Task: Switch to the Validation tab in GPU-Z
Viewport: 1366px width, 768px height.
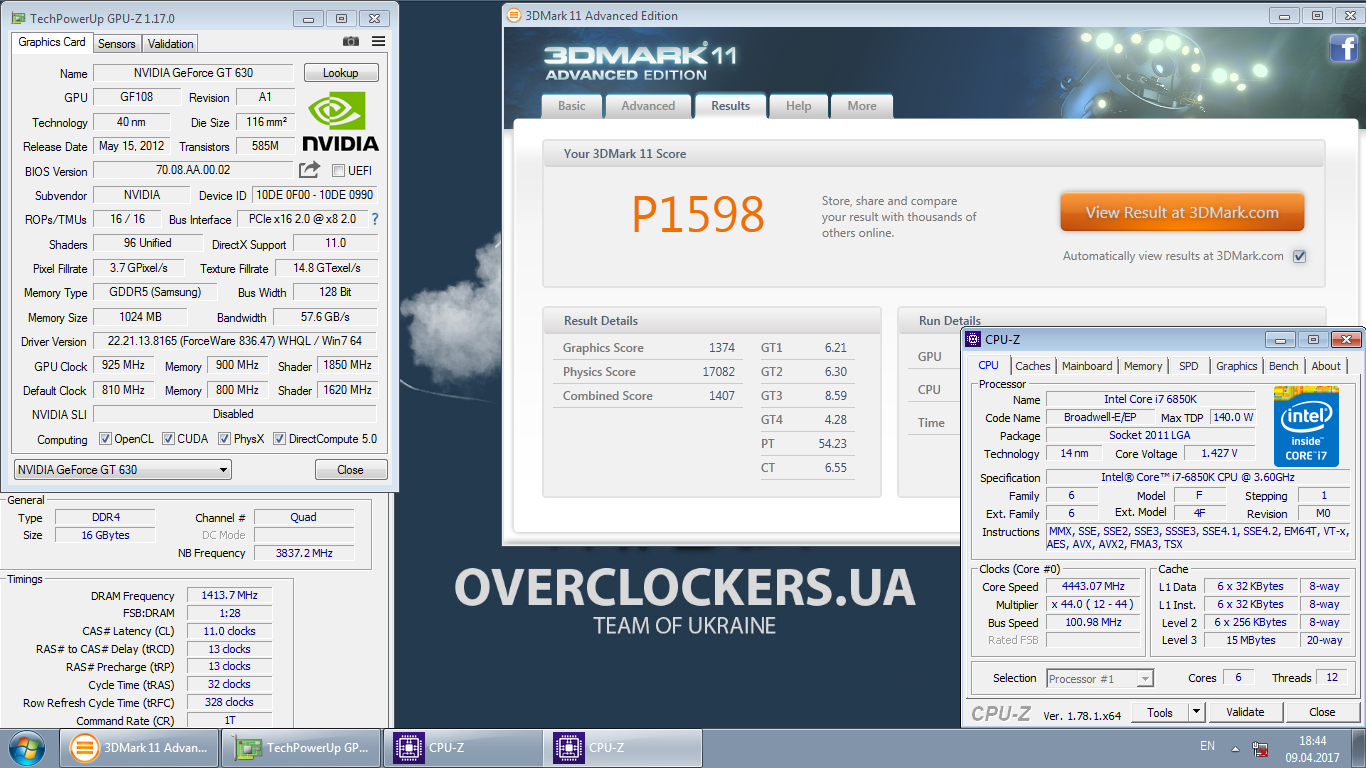Action: coord(170,43)
